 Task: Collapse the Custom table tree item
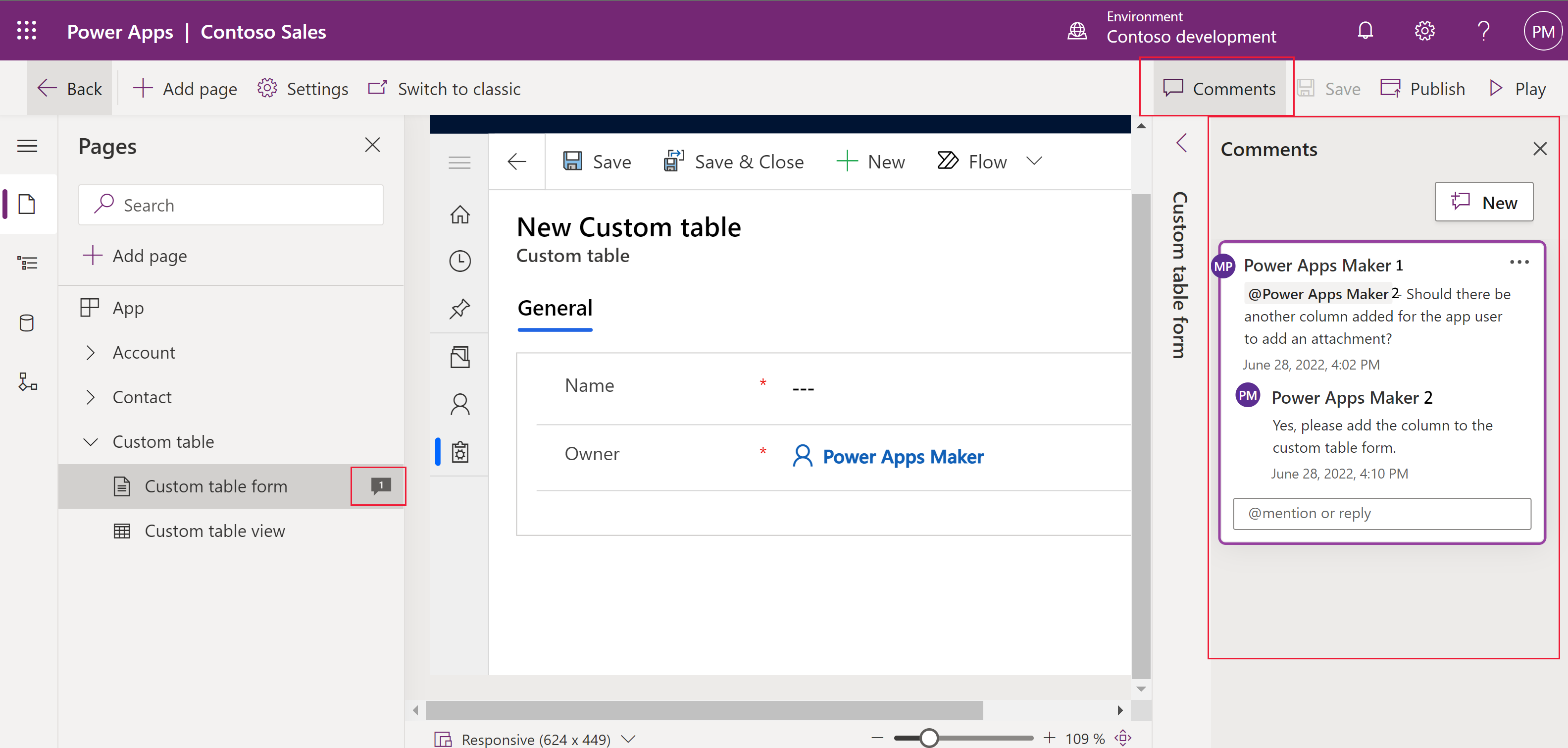91,441
